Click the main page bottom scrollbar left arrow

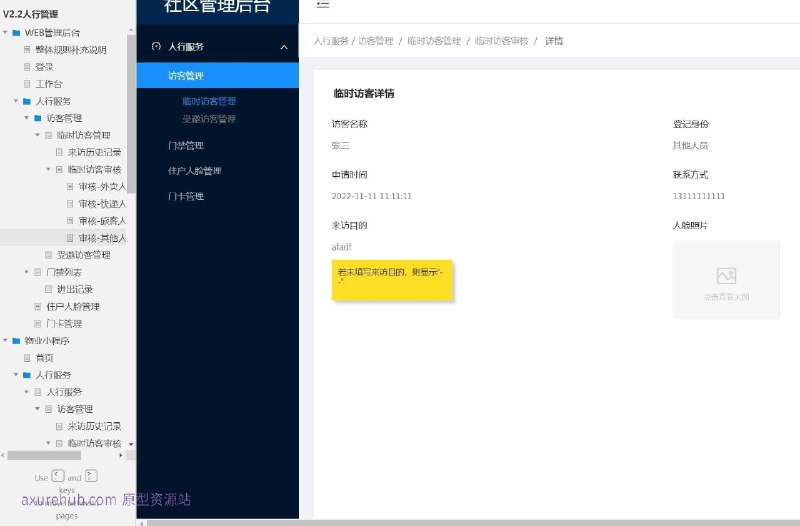click(x=142, y=523)
